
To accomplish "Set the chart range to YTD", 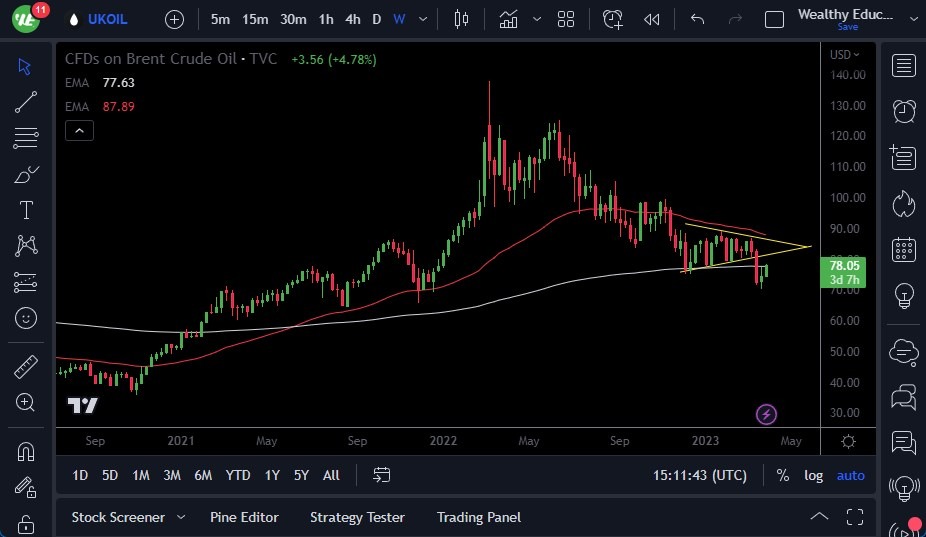I will click(x=238, y=475).
